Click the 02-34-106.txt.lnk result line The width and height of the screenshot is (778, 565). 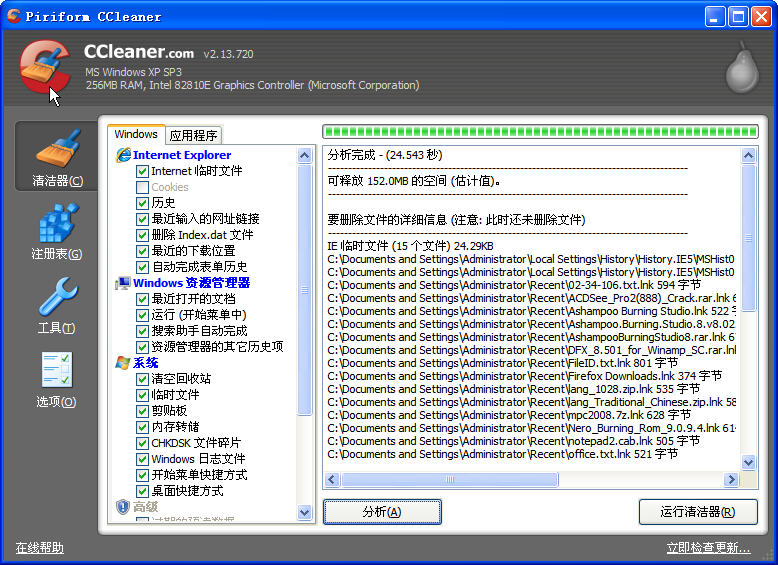pos(514,285)
